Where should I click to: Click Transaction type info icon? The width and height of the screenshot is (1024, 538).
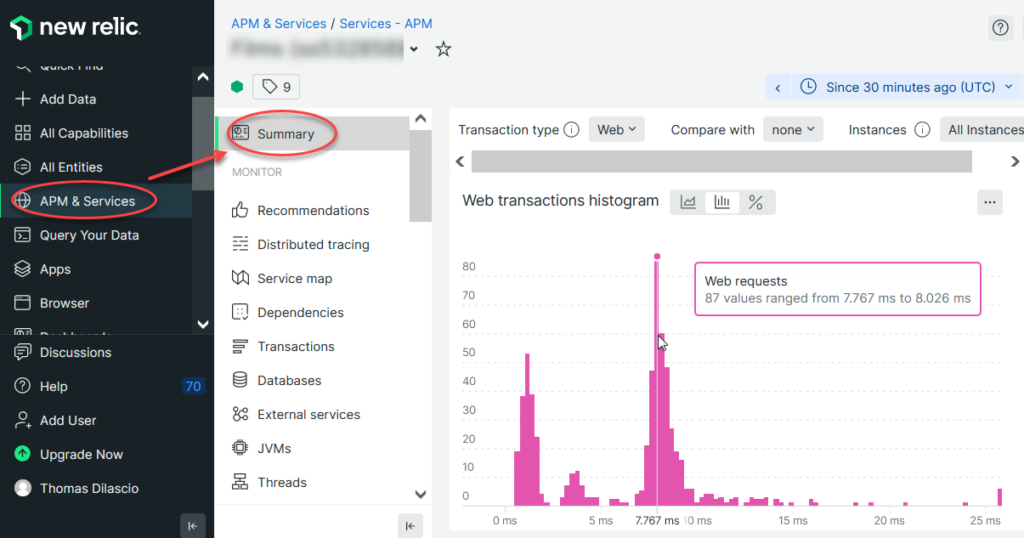[x=571, y=130]
